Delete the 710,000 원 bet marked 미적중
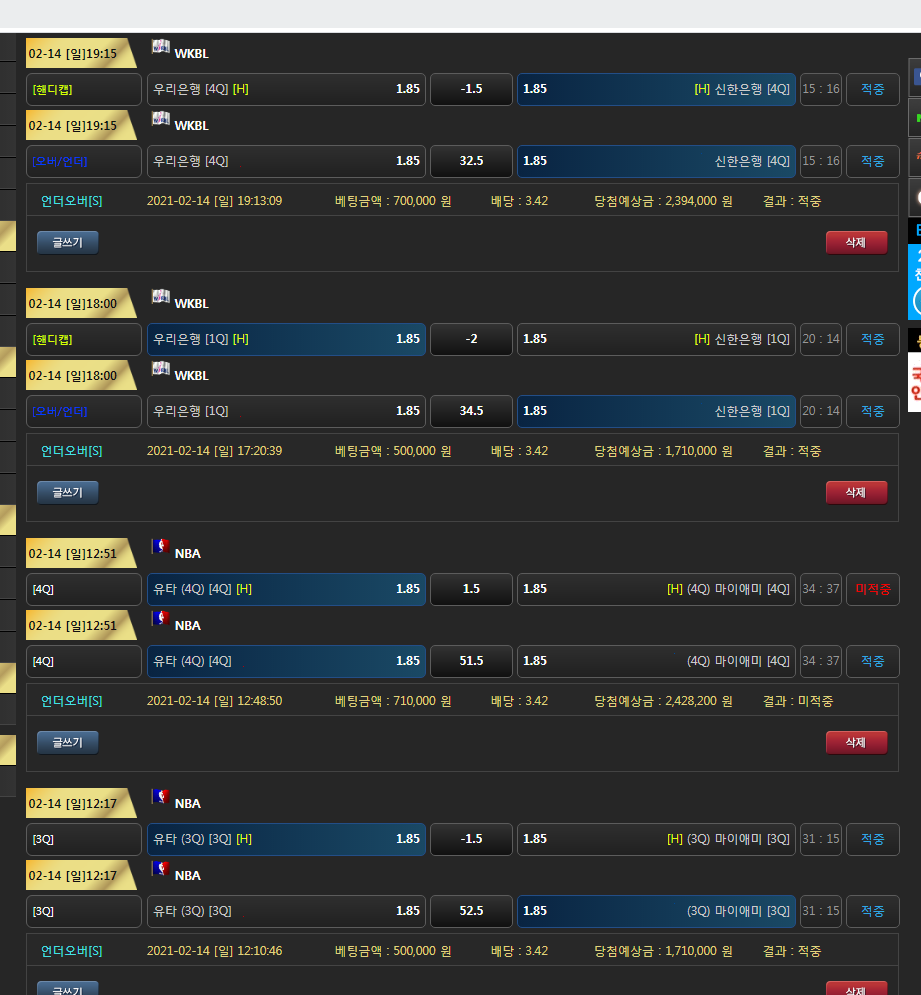Image resolution: width=921 pixels, height=995 pixels. tap(856, 742)
